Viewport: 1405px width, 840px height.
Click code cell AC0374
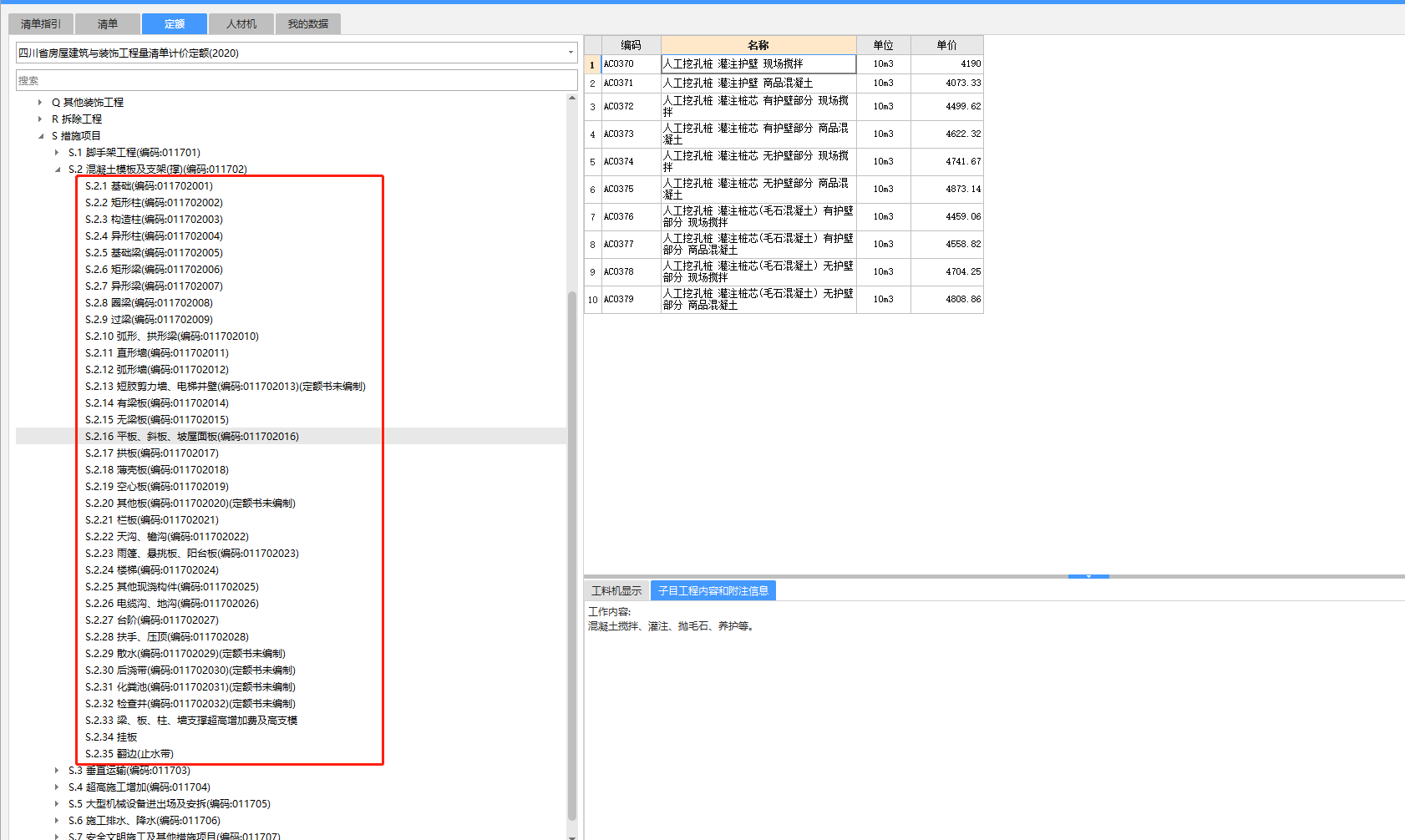point(631,162)
